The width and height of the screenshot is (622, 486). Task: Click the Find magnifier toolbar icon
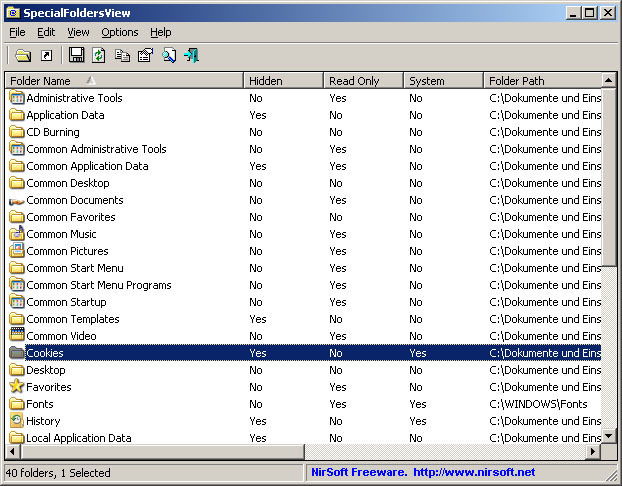tap(169, 56)
